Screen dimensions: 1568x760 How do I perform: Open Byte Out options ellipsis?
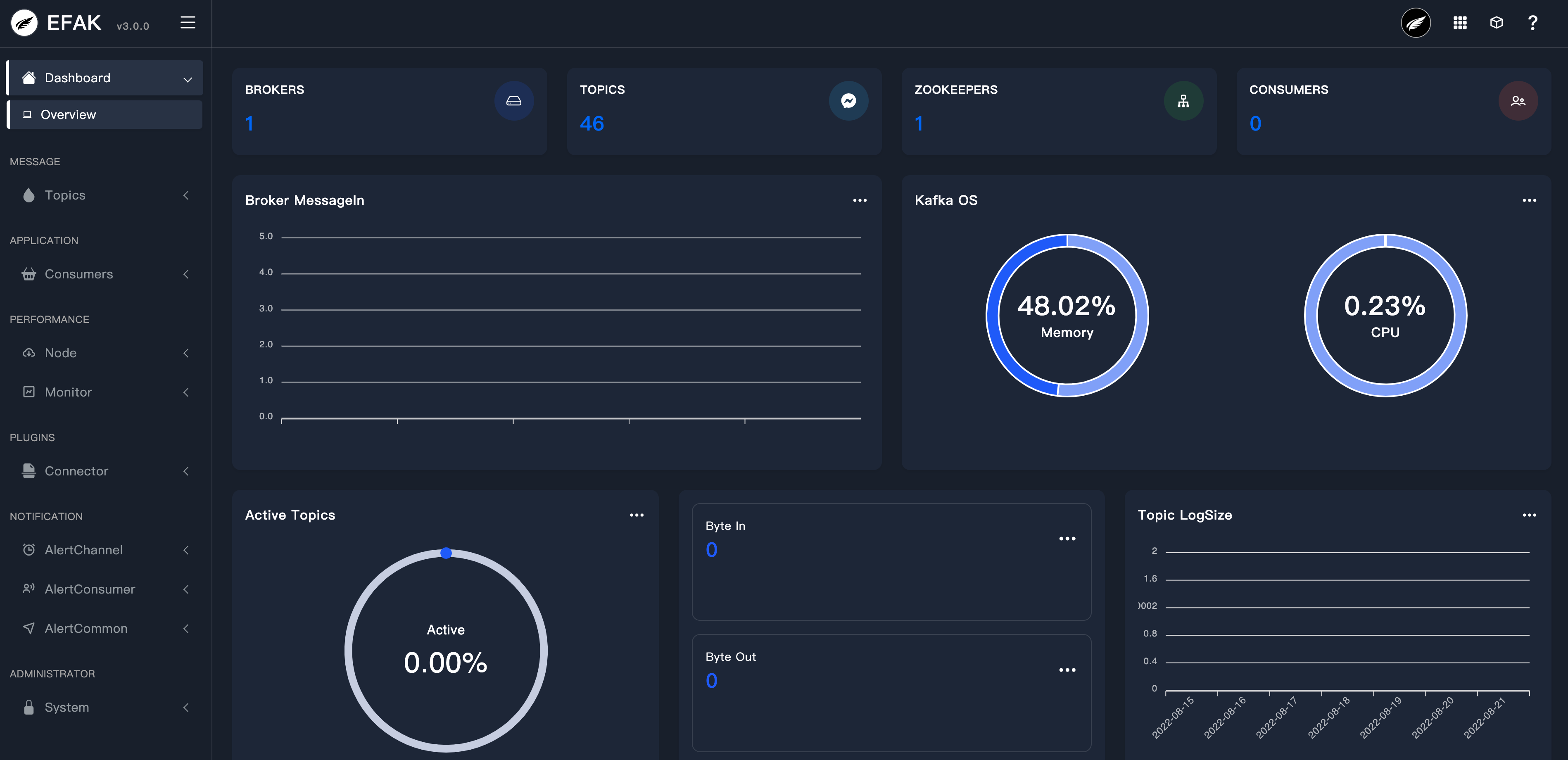point(1067,670)
